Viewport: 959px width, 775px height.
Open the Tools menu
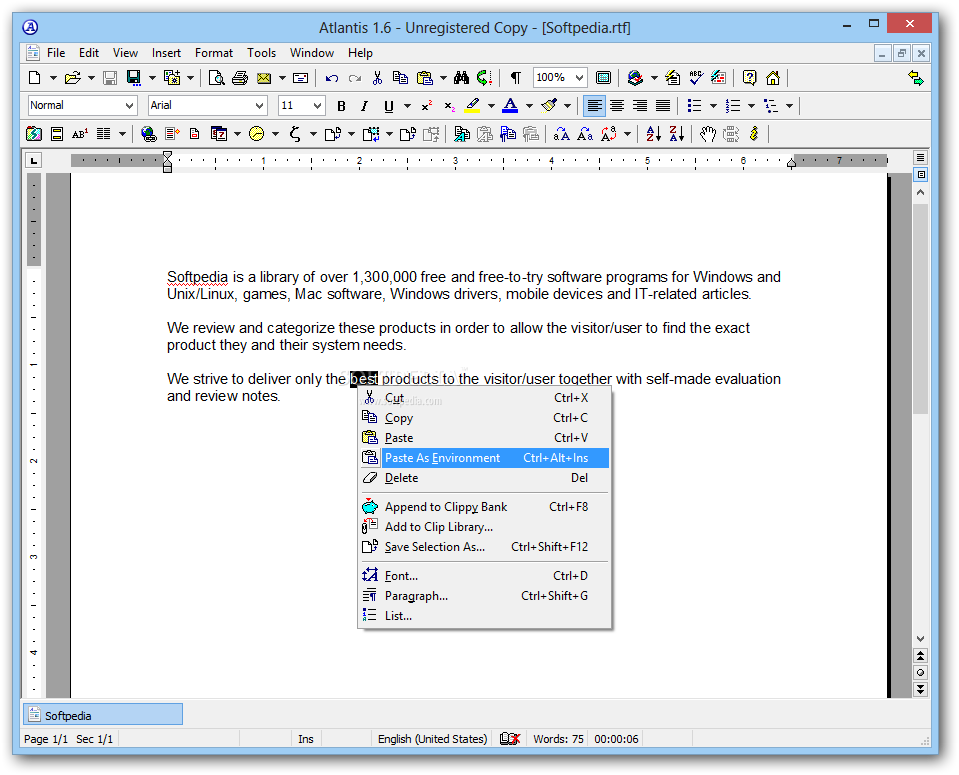pyautogui.click(x=261, y=53)
